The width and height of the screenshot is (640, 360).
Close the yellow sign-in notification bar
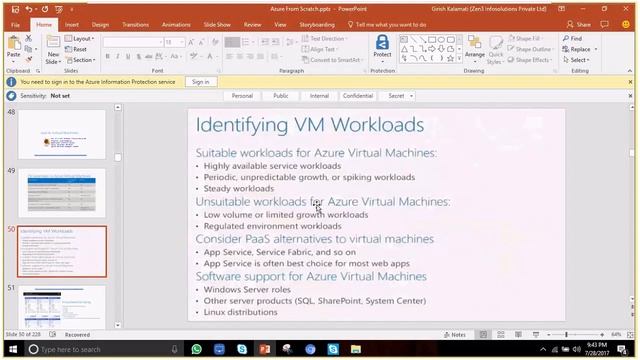tap(630, 82)
